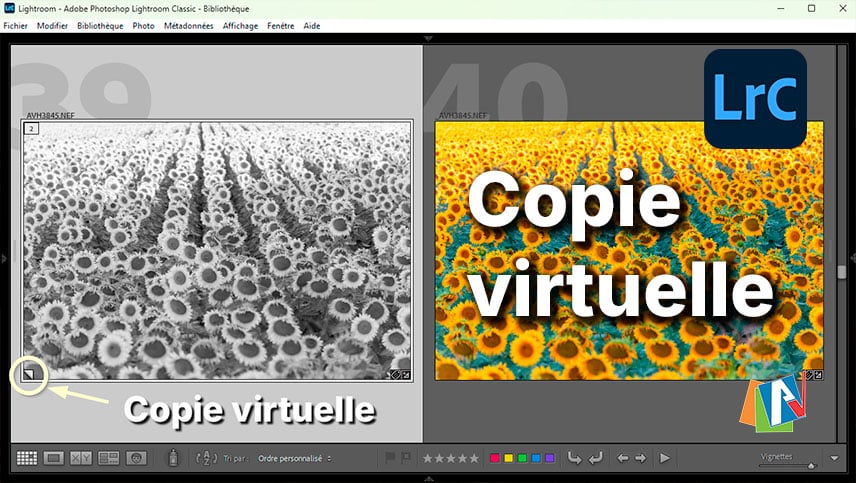Toggle the bottom filmstrip panel triangle

coord(428,479)
